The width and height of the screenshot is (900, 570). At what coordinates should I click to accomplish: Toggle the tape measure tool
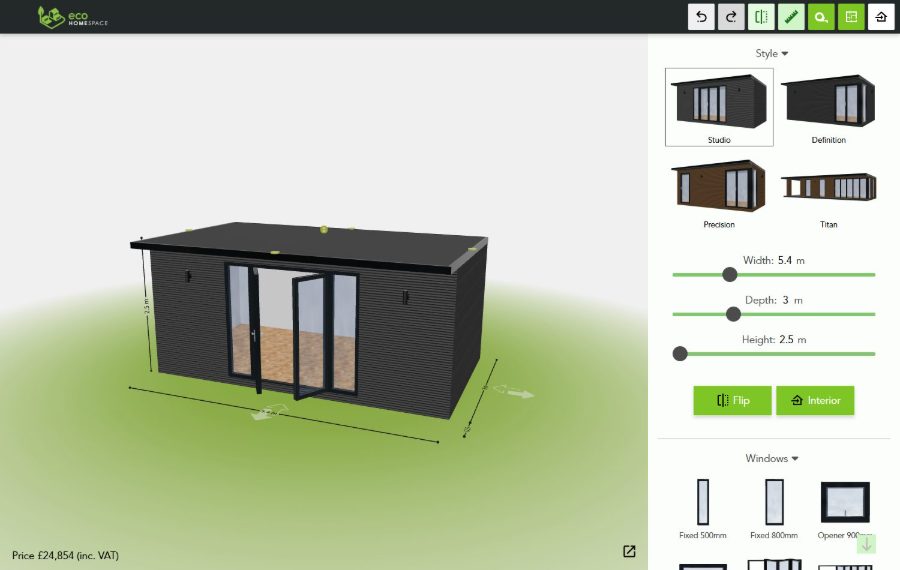(821, 17)
